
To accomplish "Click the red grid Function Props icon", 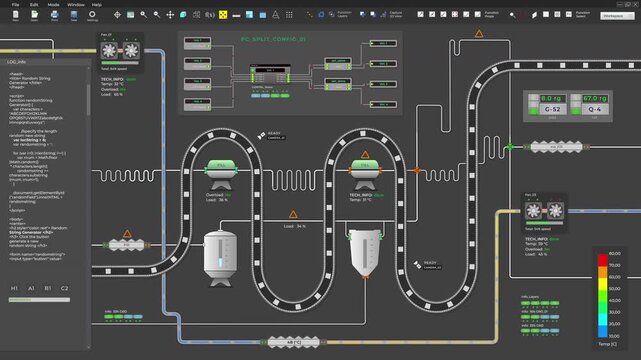I will point(455,14).
